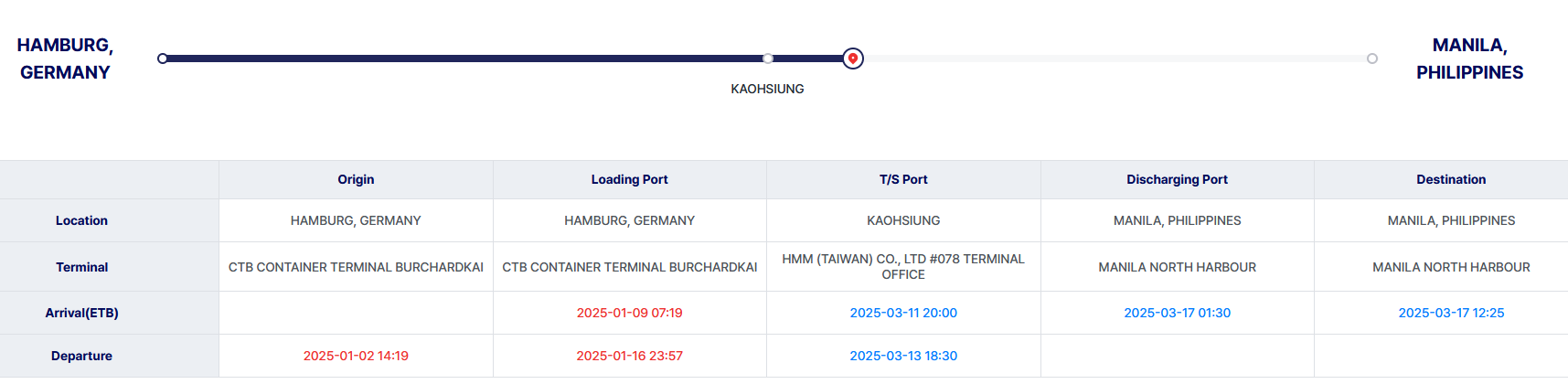The width and height of the screenshot is (1568, 384).
Task: Click T/S port departure 2025-03-13 18:30
Action: click(x=903, y=356)
